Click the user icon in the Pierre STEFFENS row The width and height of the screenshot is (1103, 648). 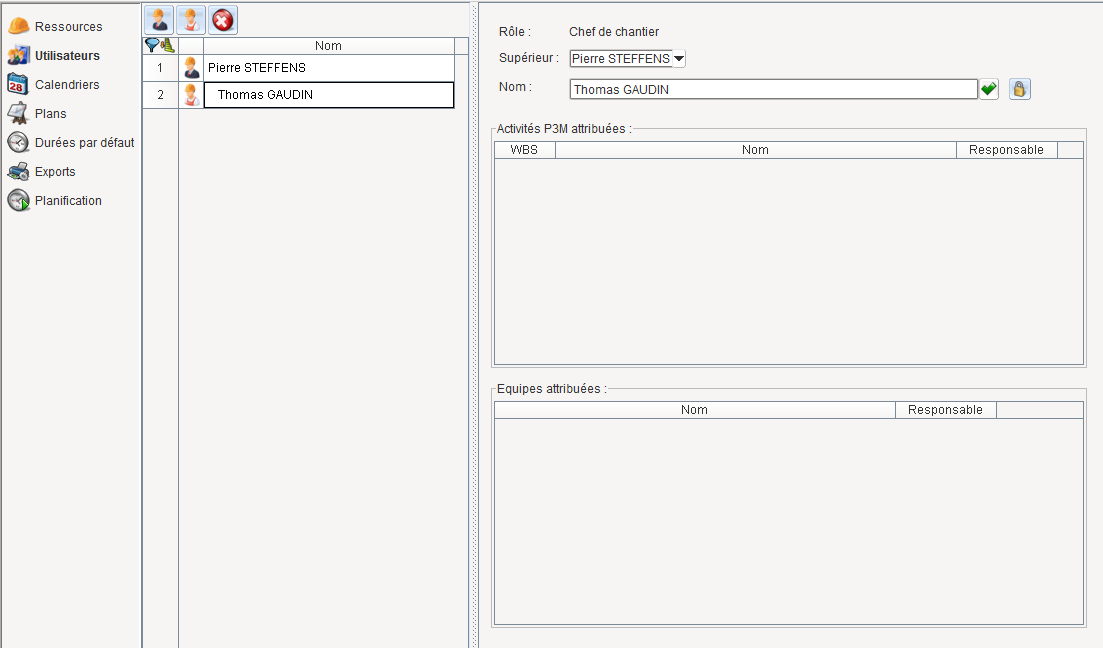click(x=191, y=68)
